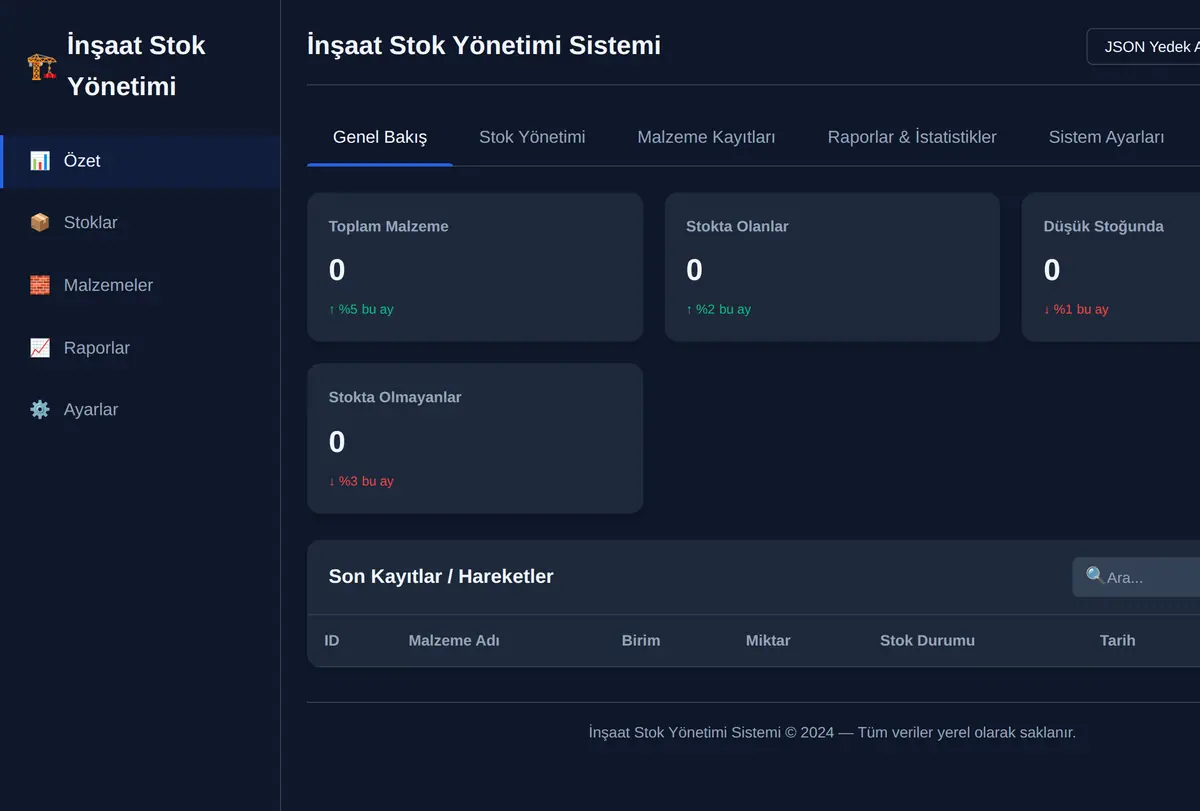Click the gear icon beside Ayarlar

(x=40, y=410)
